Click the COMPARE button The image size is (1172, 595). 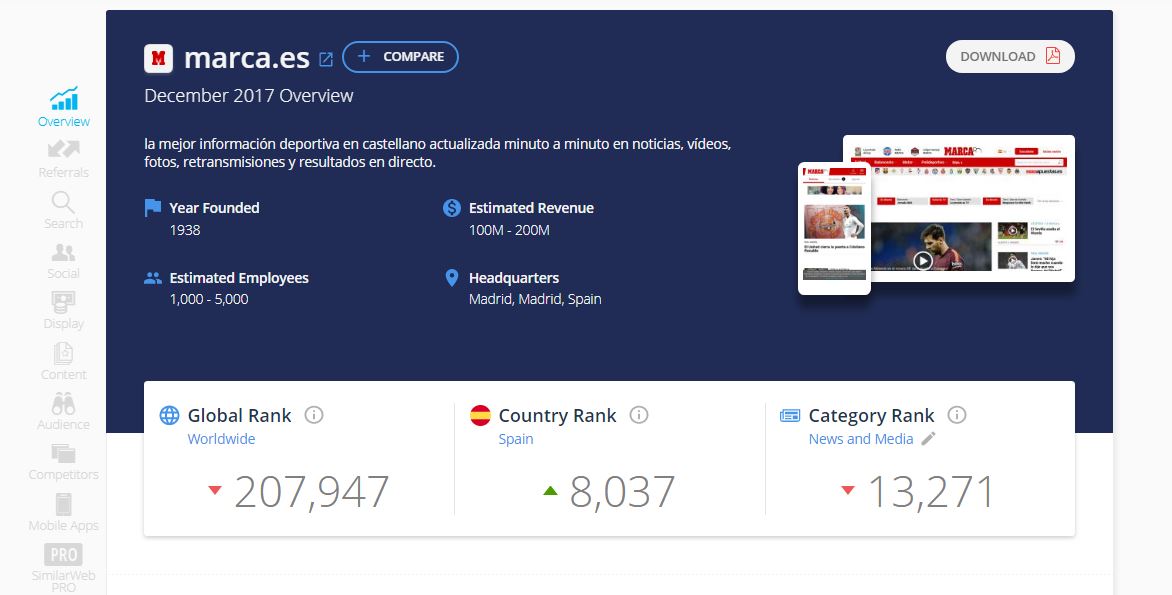point(401,57)
